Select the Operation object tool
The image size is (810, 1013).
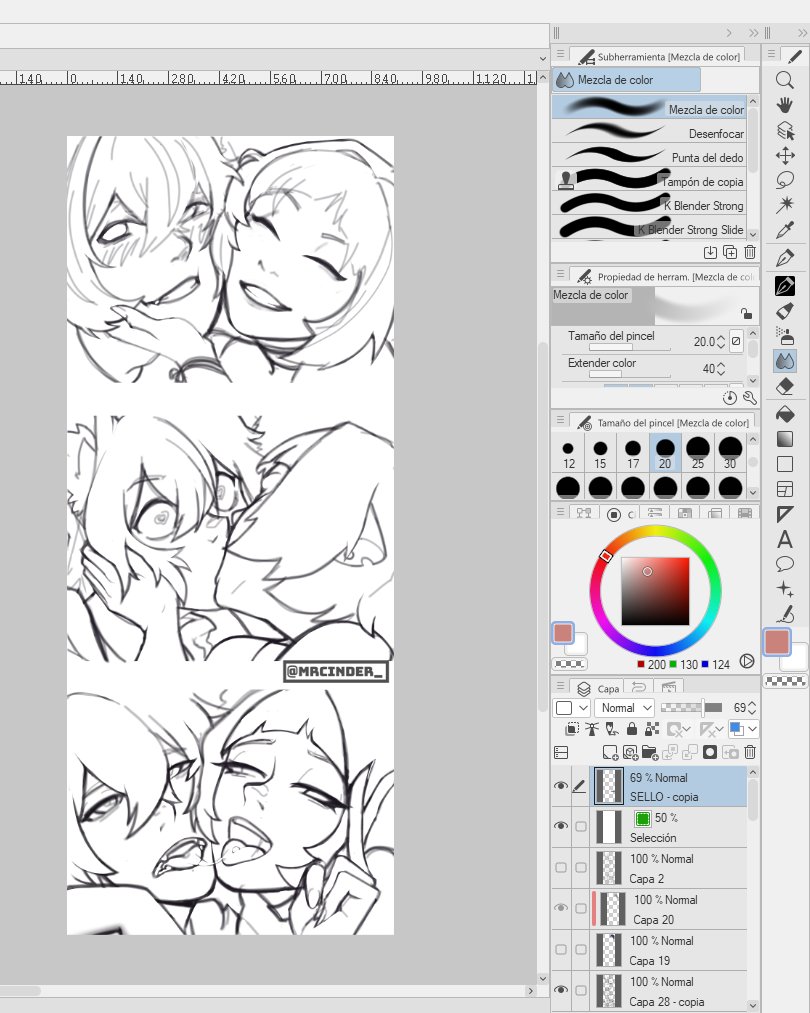[785, 131]
